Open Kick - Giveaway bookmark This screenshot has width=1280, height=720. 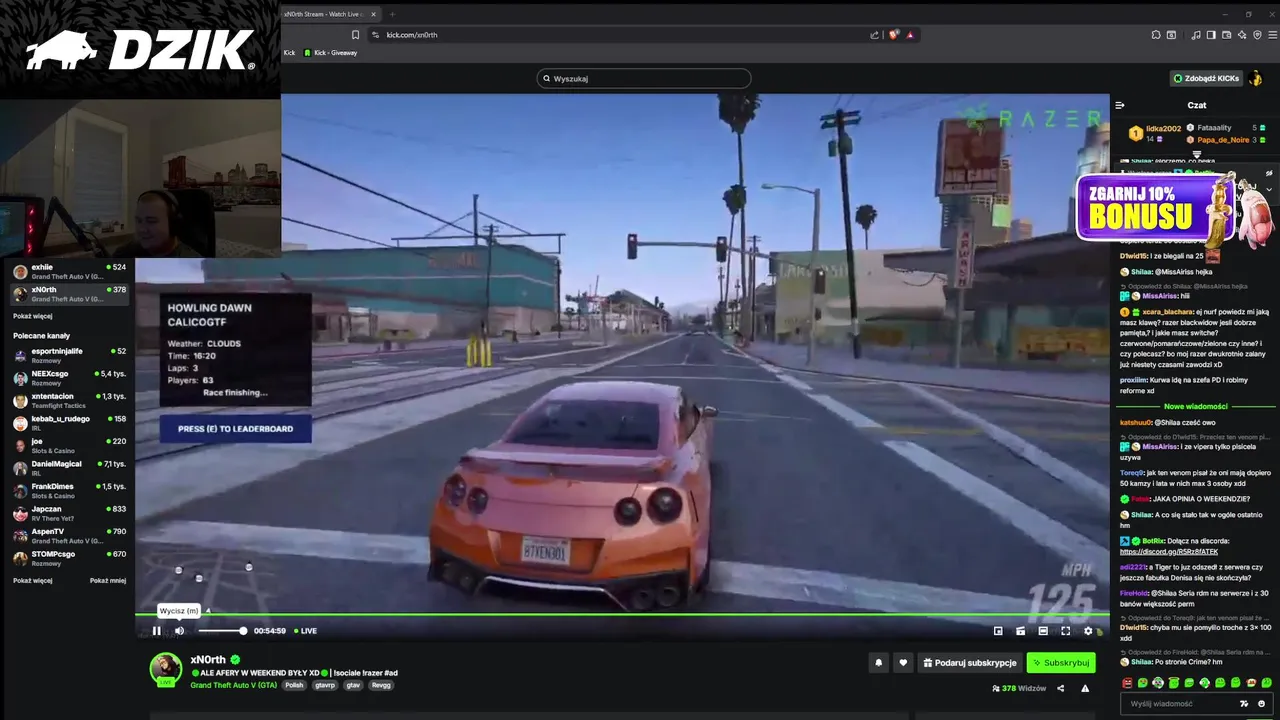coord(330,53)
